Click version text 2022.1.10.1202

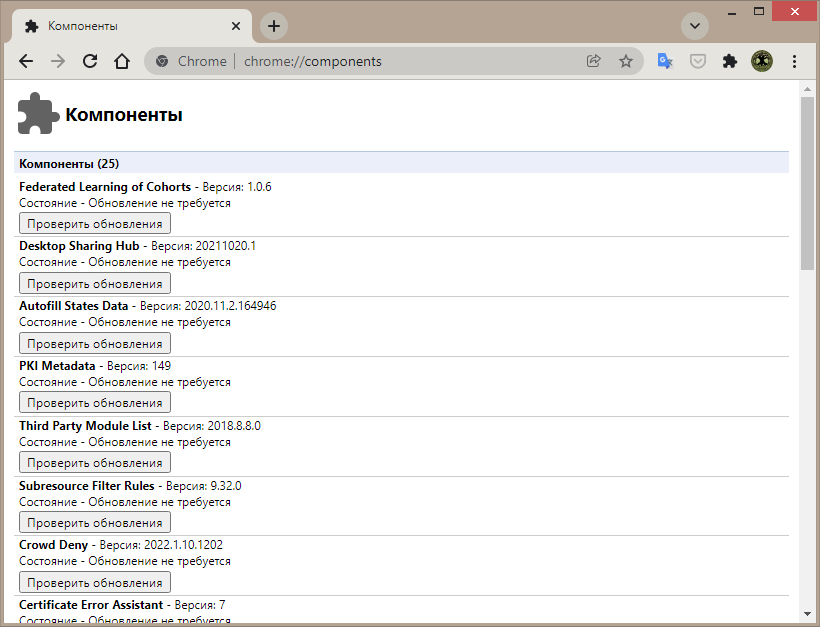click(184, 545)
